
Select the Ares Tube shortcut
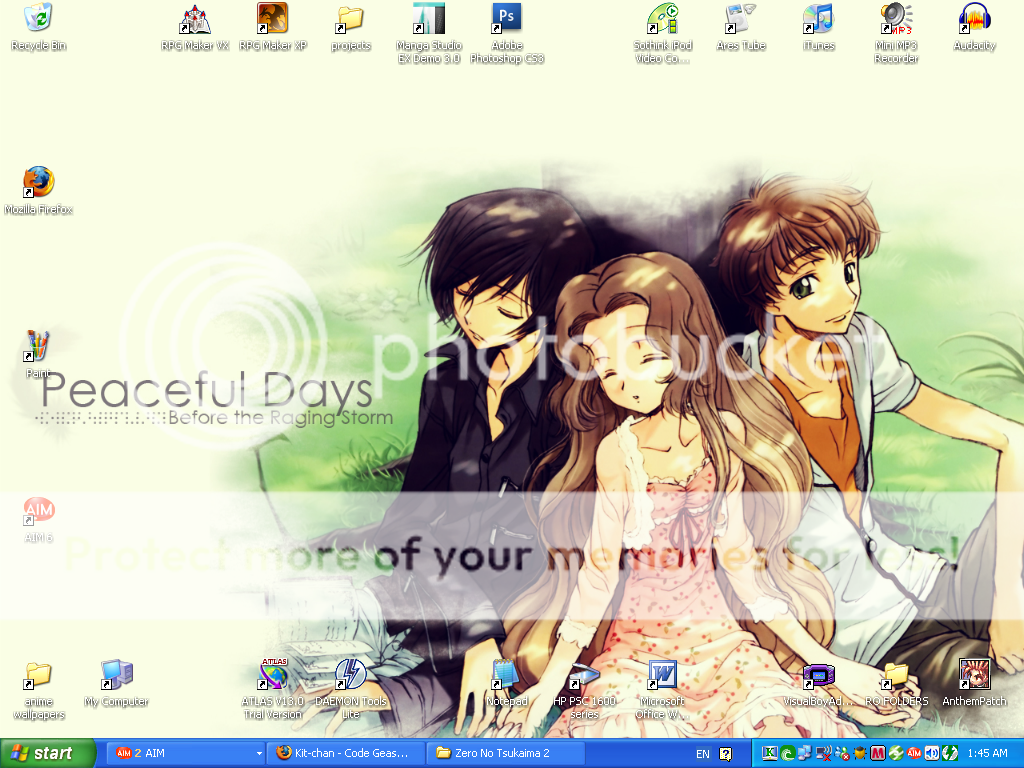[x=740, y=19]
